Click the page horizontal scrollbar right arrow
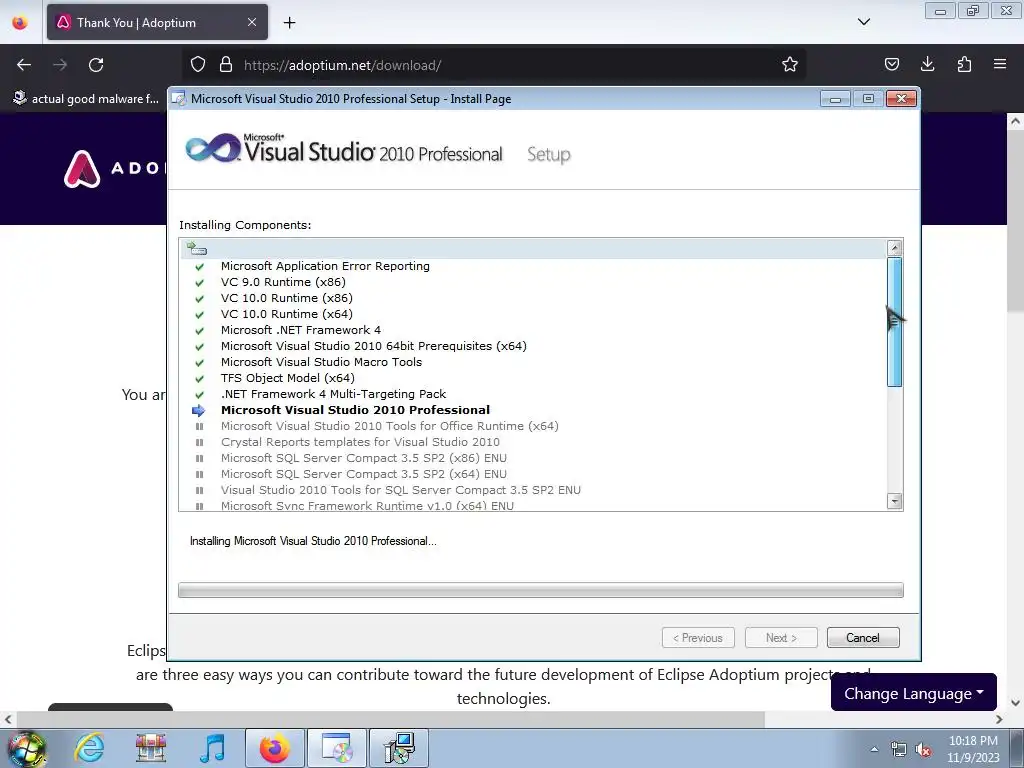 click(x=999, y=719)
